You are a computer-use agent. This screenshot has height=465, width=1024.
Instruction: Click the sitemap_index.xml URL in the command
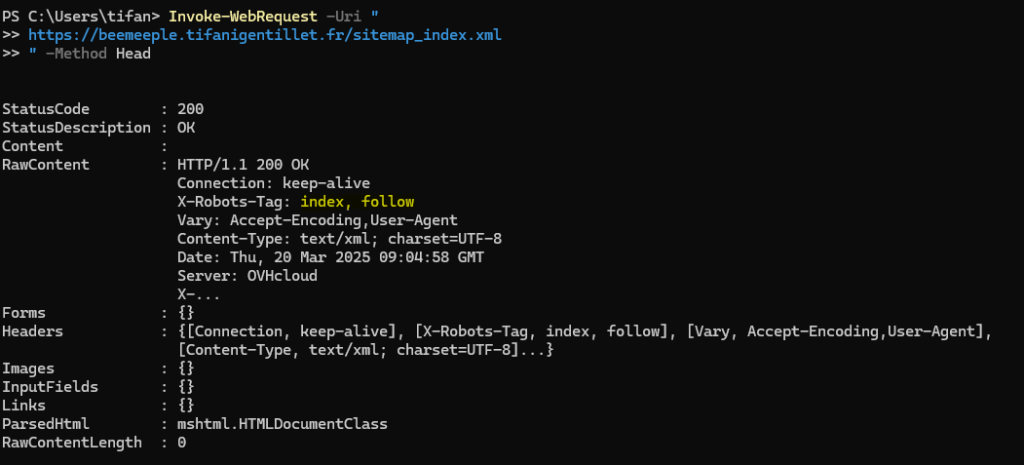pos(264,35)
